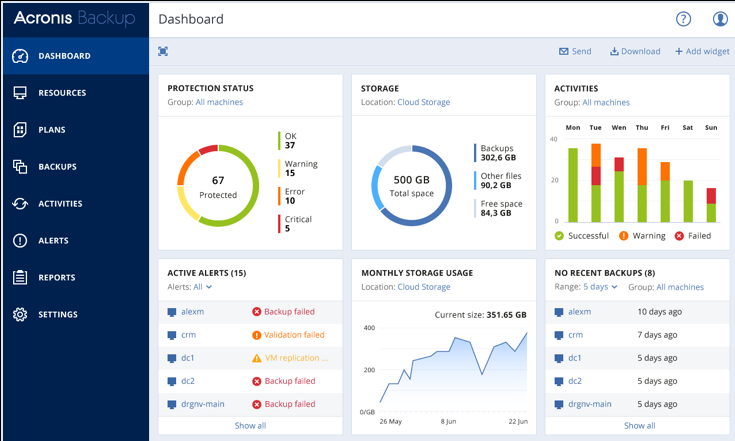
Task: Go to the Activities menu item
Action: click(60, 204)
